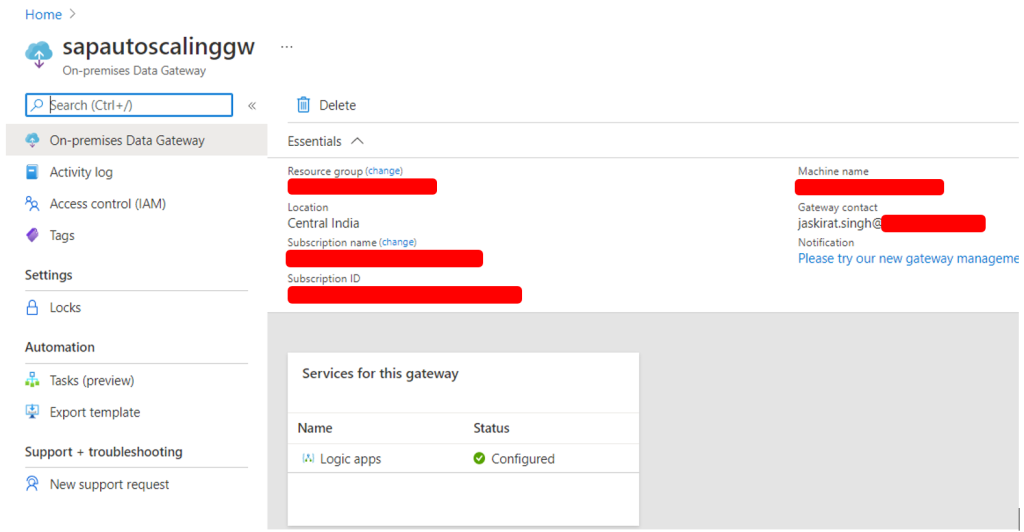Click the breadcrumb chevron after Home
The image size is (1024, 532).
tap(72, 14)
